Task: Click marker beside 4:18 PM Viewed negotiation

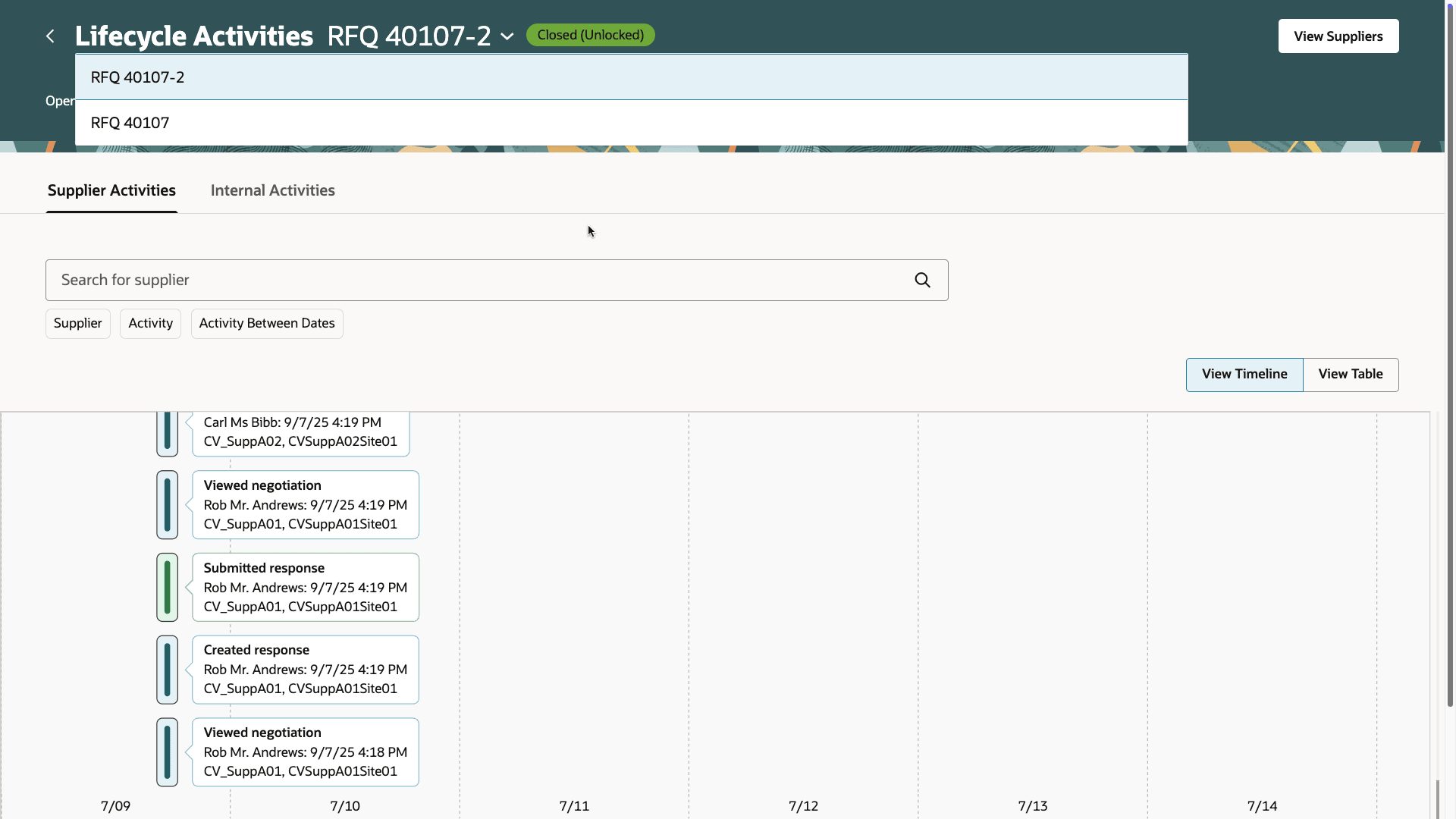Action: click(x=167, y=752)
